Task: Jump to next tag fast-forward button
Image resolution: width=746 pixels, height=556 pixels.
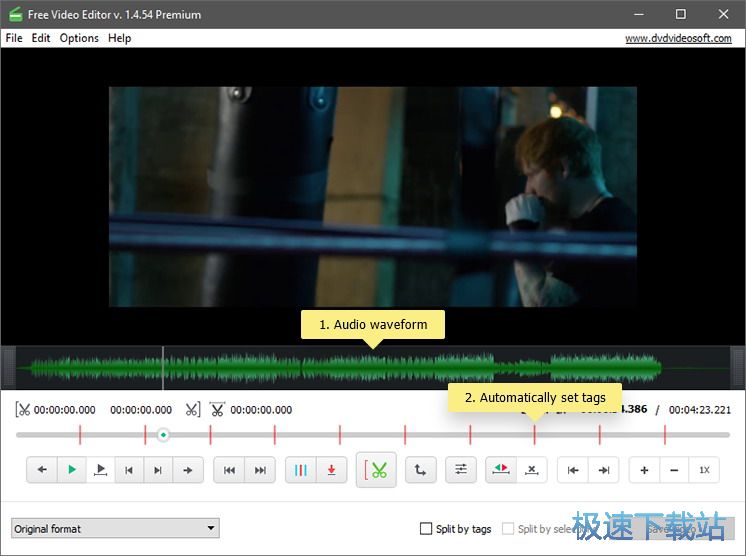Action: coord(260,470)
